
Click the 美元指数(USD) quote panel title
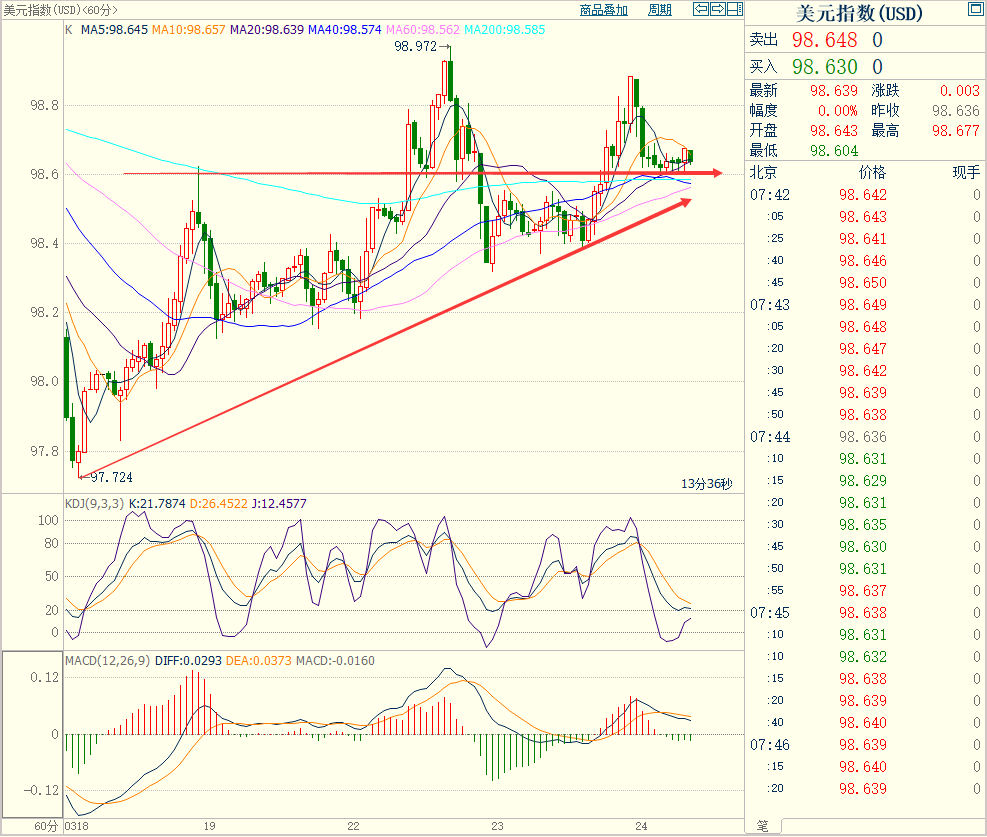coord(859,14)
